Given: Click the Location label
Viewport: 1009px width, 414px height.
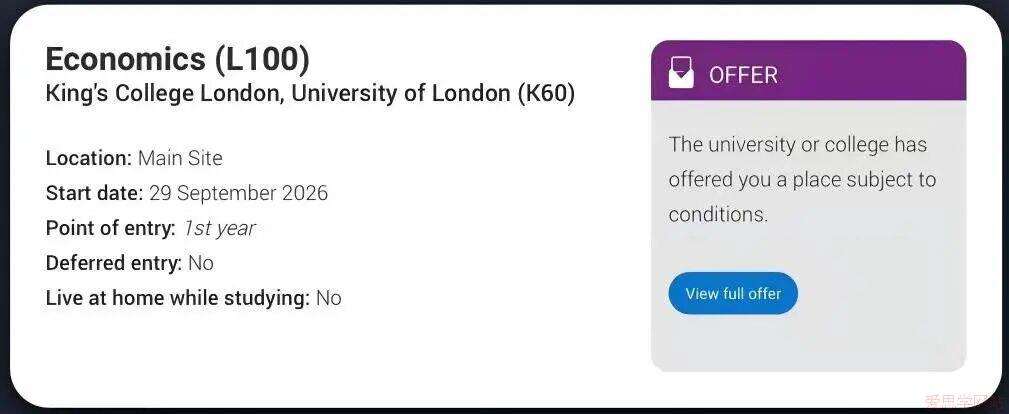Looking at the screenshot, I should point(88,158).
